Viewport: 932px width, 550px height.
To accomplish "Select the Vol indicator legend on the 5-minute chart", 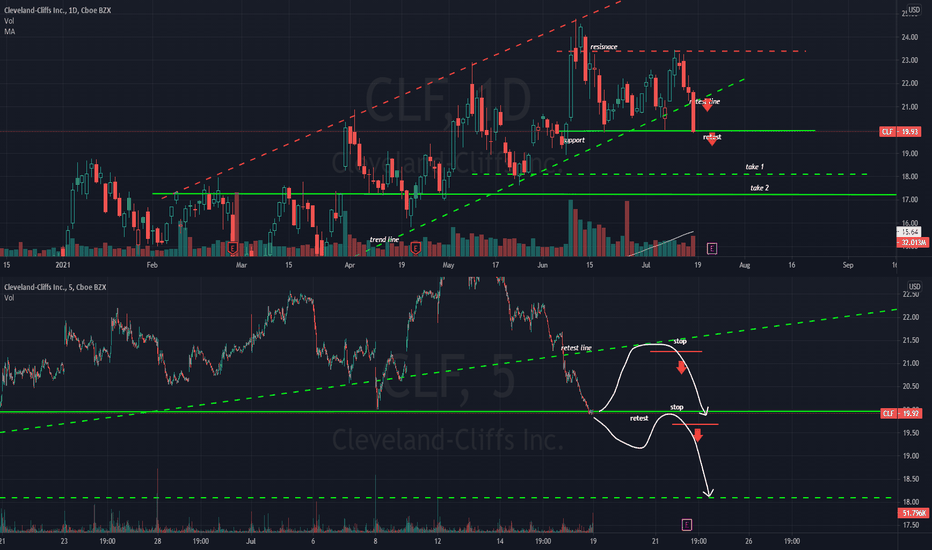I will [x=9, y=298].
